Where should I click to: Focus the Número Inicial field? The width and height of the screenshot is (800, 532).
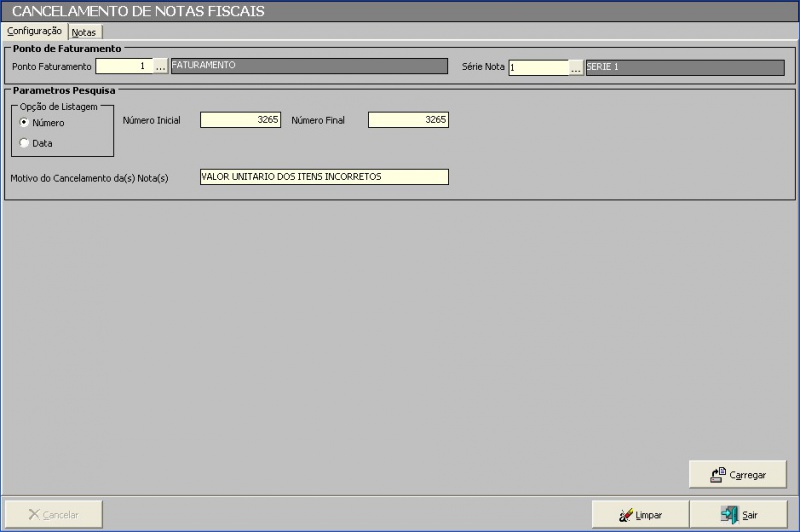point(240,120)
